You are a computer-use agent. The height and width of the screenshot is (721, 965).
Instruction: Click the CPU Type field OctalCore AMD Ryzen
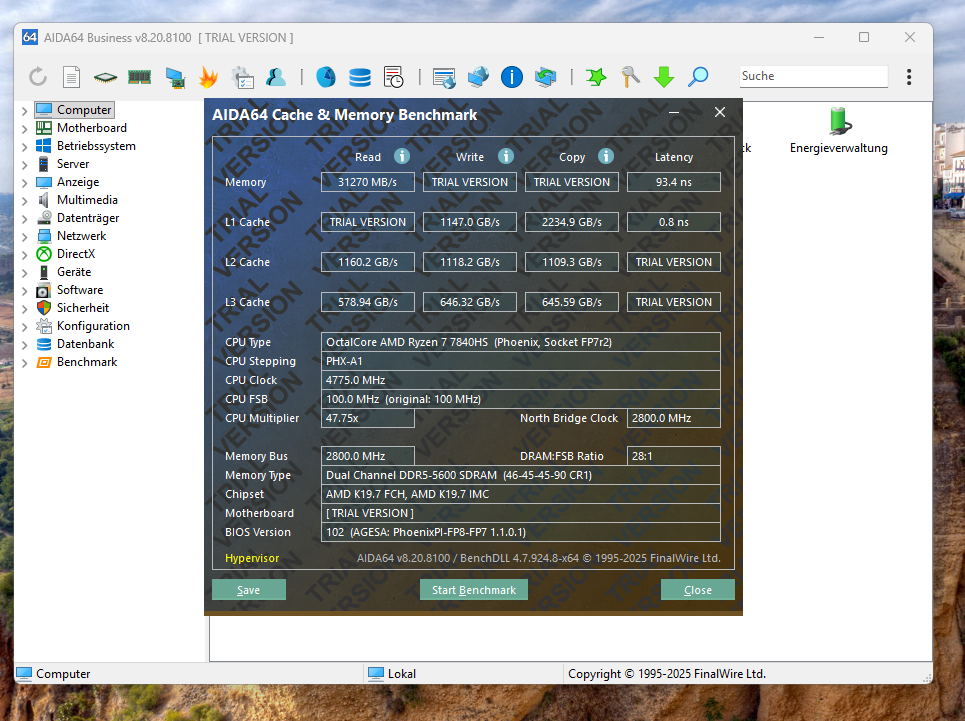[521, 342]
